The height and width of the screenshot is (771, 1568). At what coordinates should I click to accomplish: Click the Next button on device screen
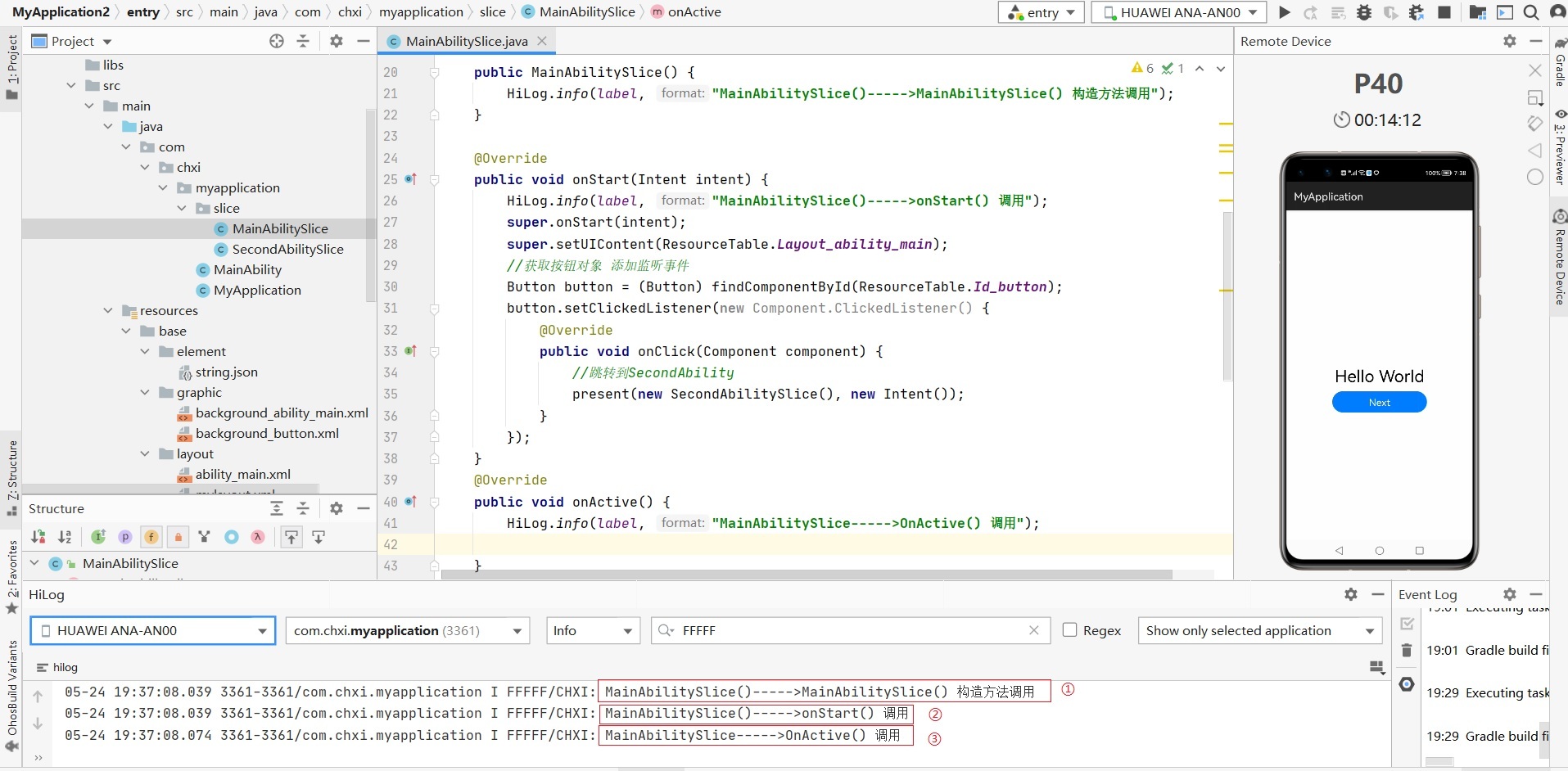point(1379,403)
